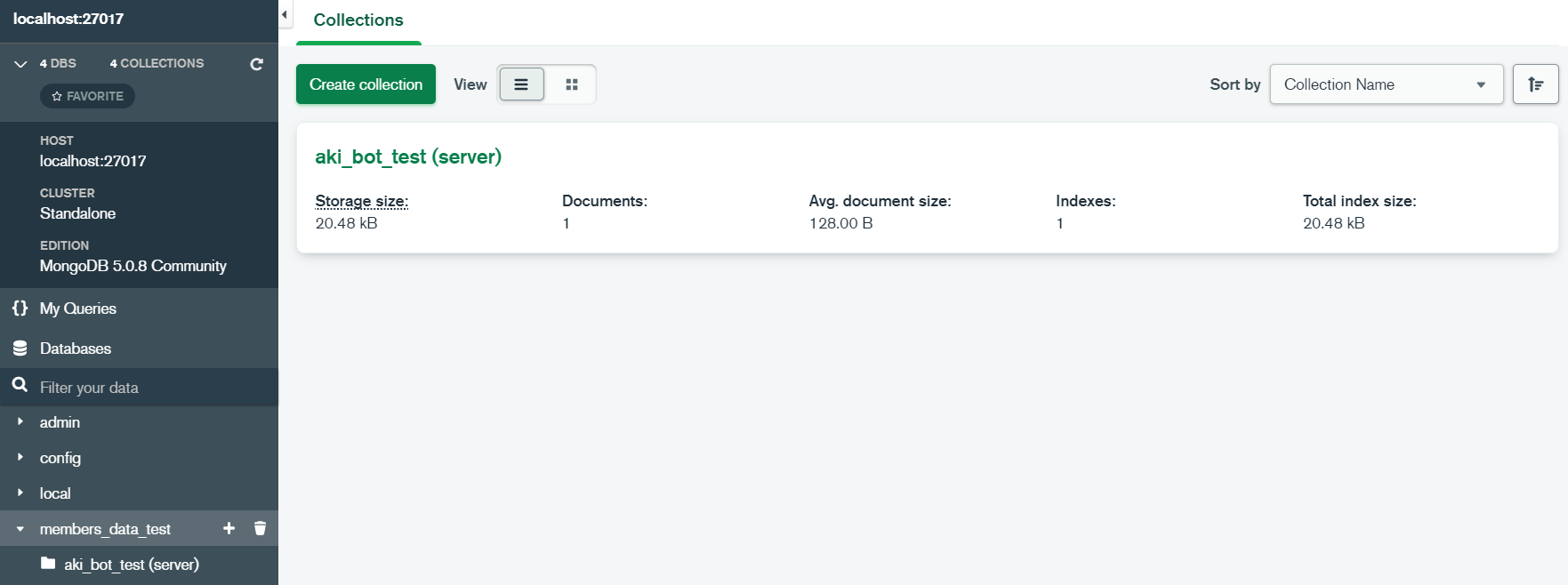
Task: Open the local database in sidebar
Action: (55, 493)
